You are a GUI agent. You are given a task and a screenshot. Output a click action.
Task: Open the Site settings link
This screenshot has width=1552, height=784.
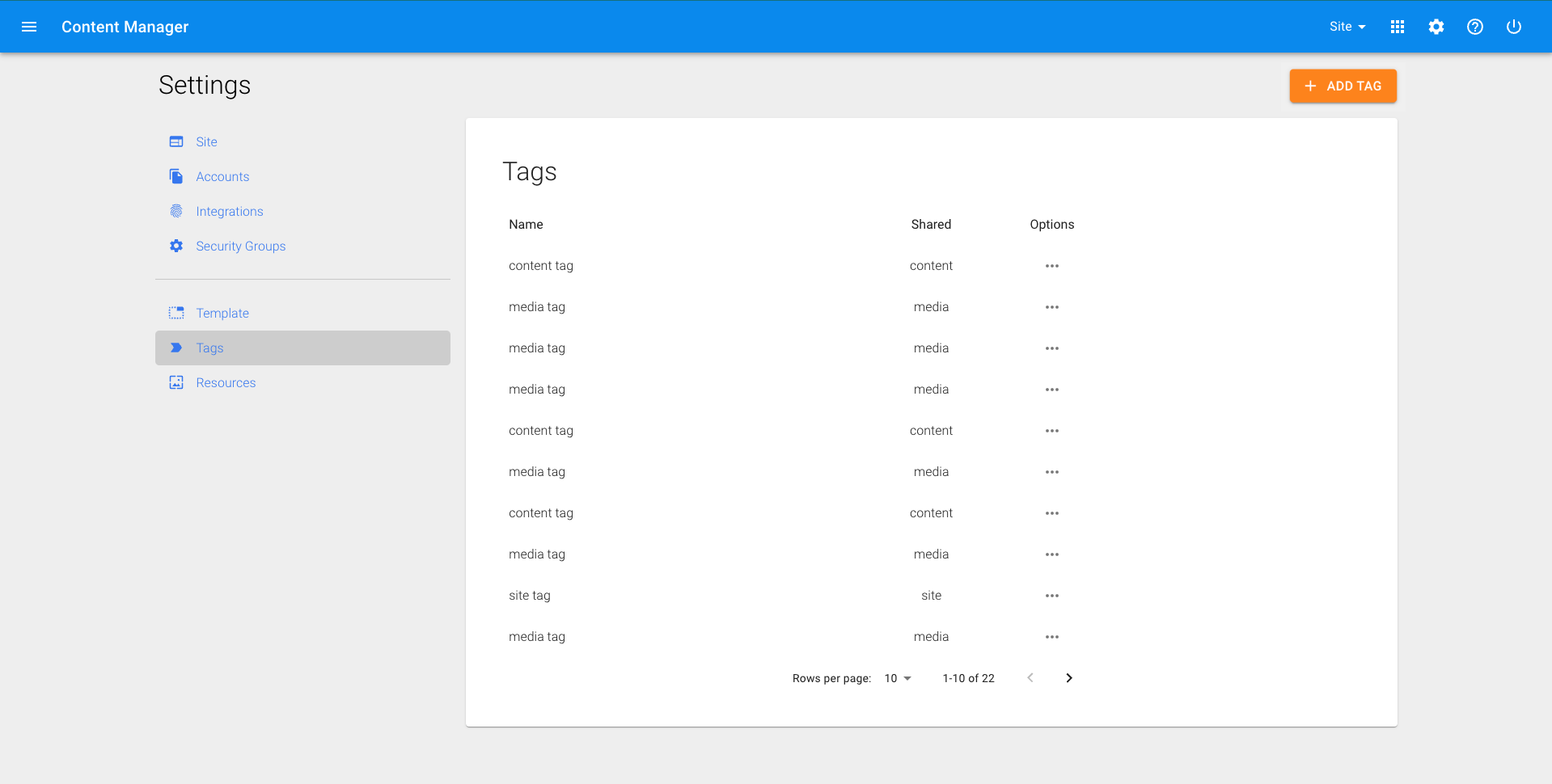[x=206, y=141]
